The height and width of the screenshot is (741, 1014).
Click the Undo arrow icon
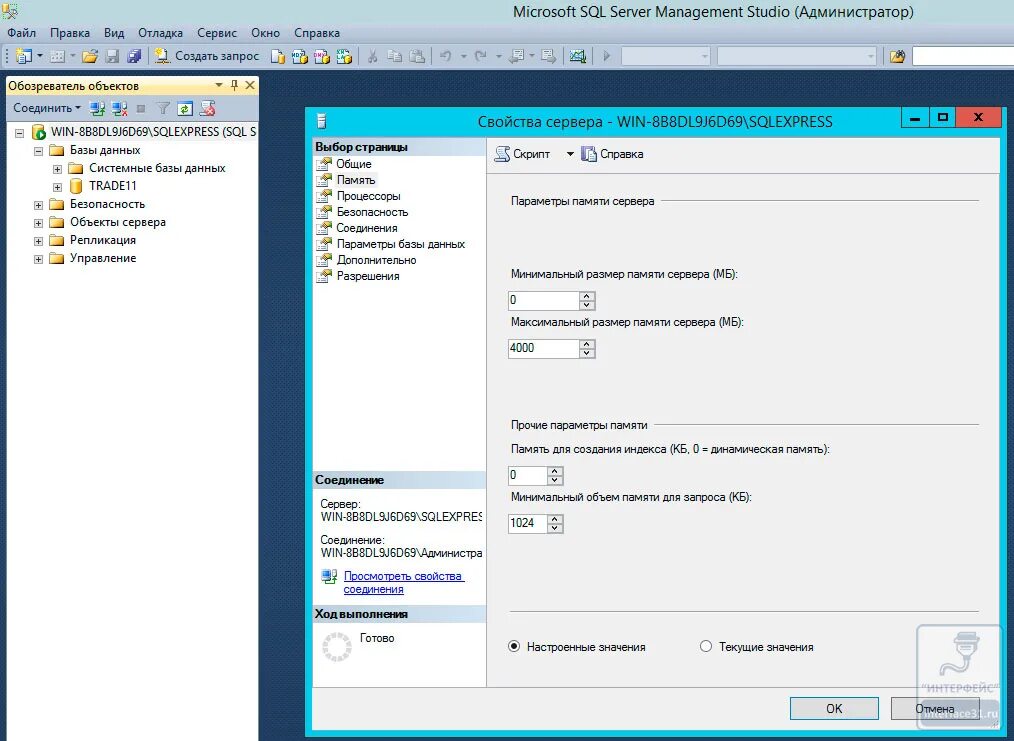pos(446,56)
